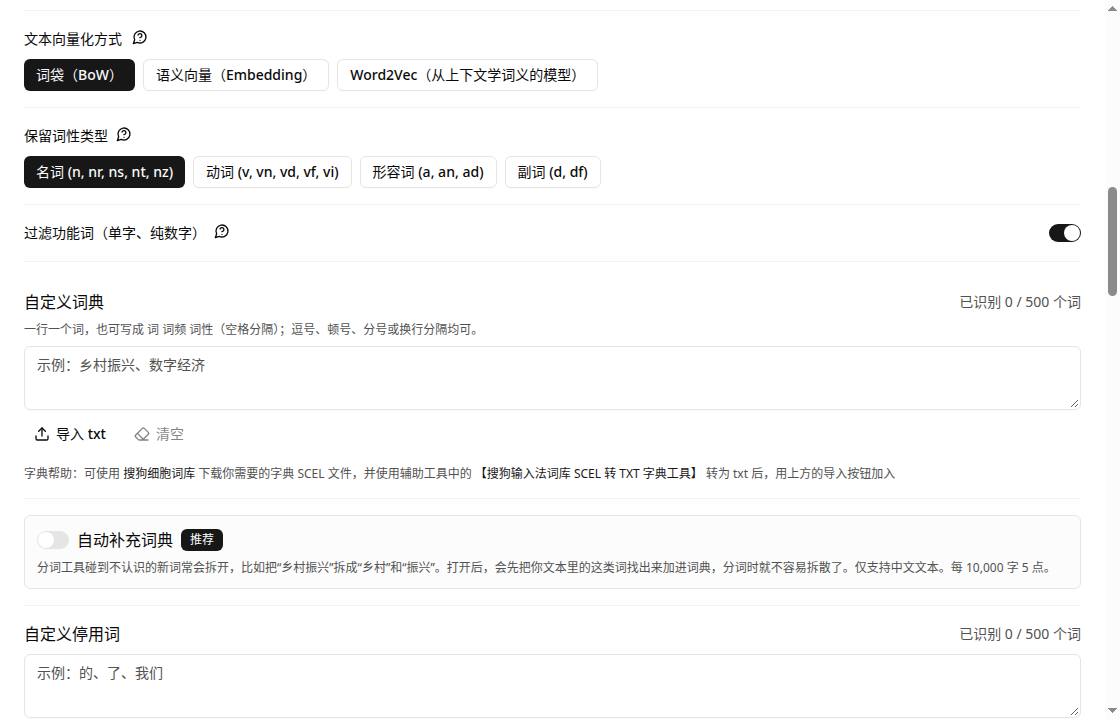Select 语义向量 (Embedding) option
The image size is (1120, 720).
[236, 75]
